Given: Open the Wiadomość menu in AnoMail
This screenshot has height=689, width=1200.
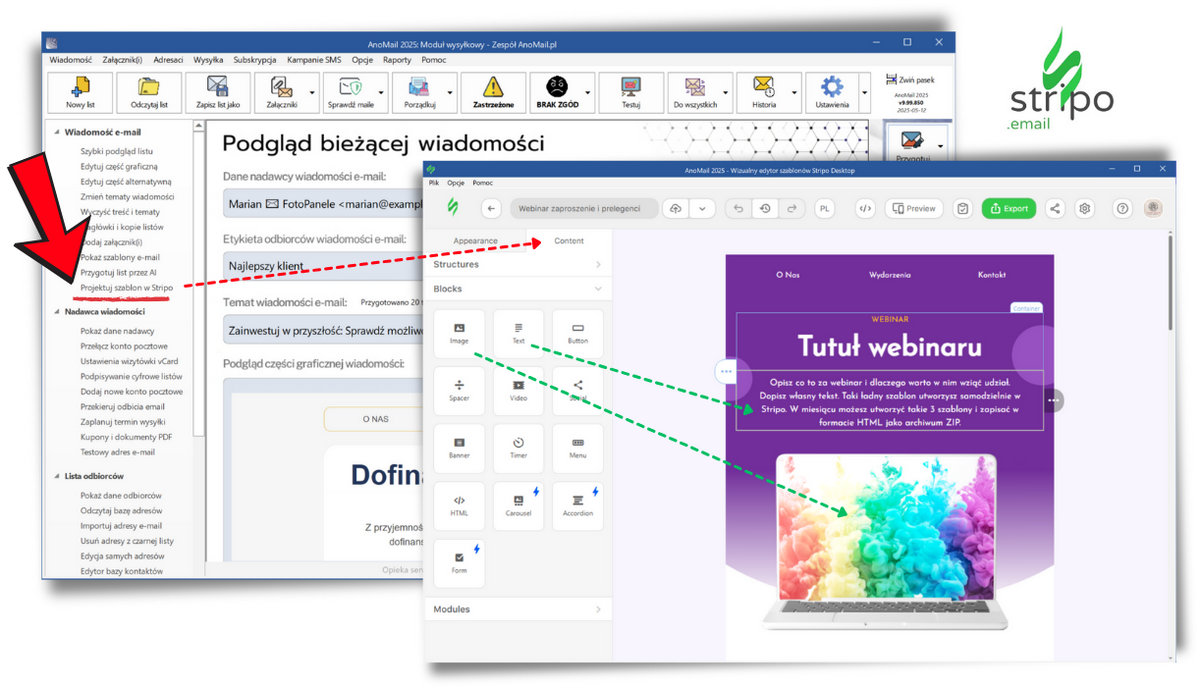Looking at the screenshot, I should click(70, 59).
